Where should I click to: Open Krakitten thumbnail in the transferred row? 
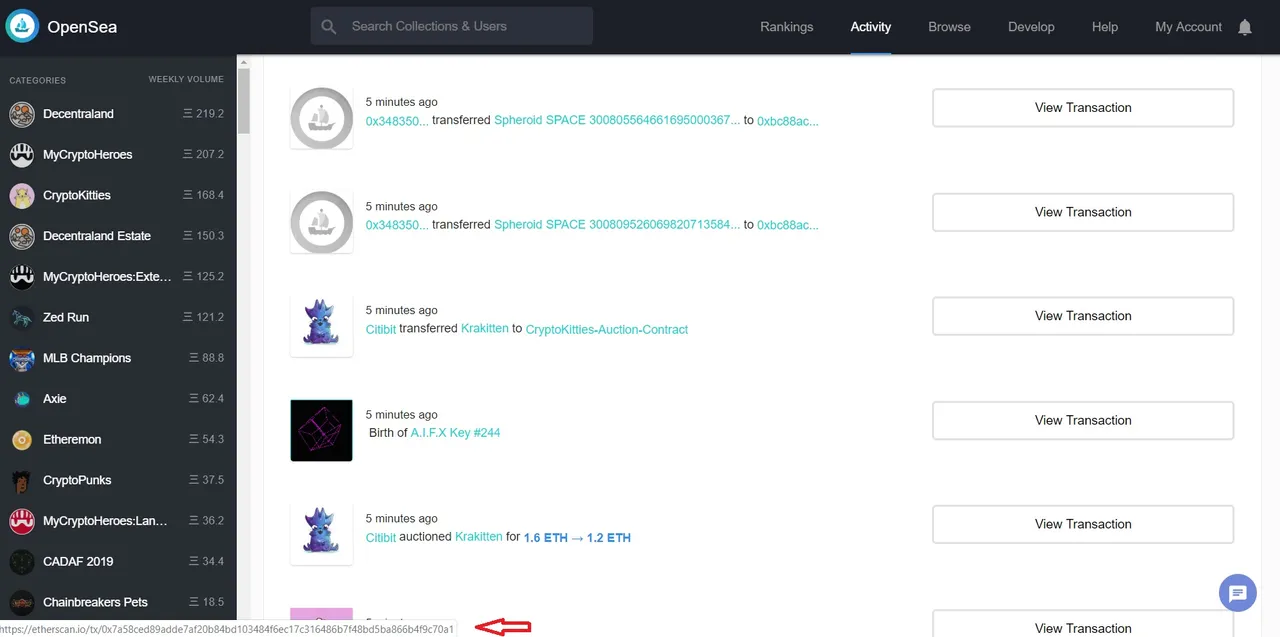321,326
